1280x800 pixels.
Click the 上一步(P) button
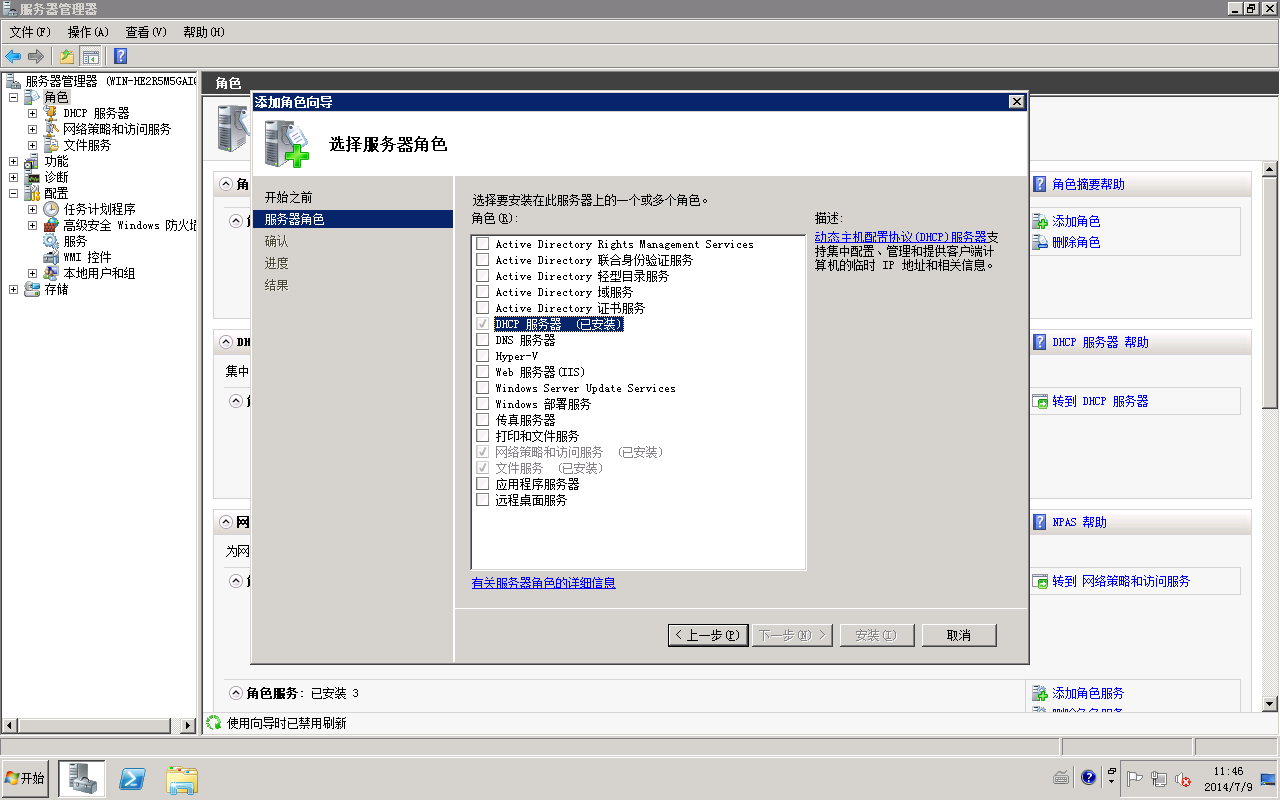tap(708, 635)
